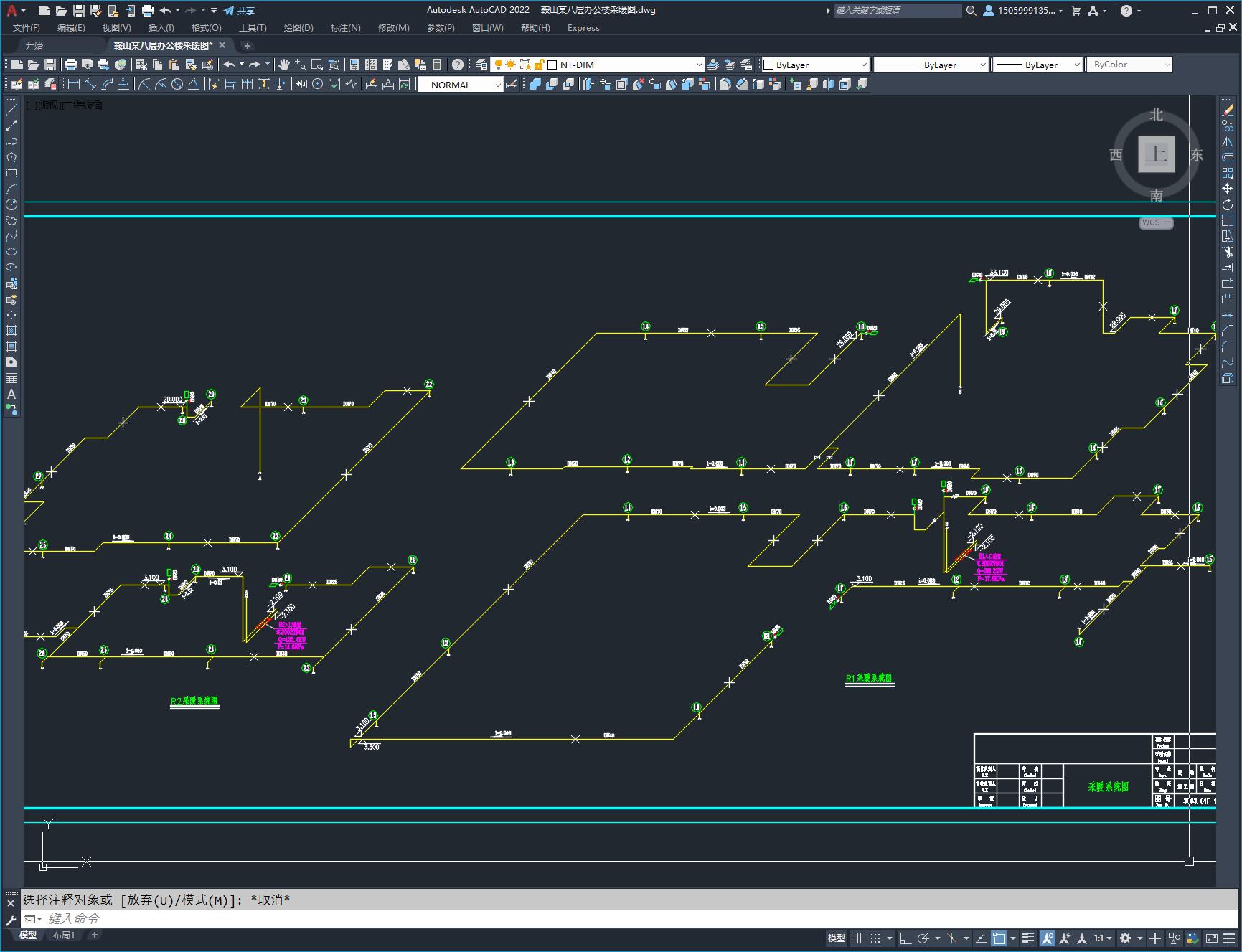
Task: Open the quick access toolbar customize arrow
Action: point(214,11)
